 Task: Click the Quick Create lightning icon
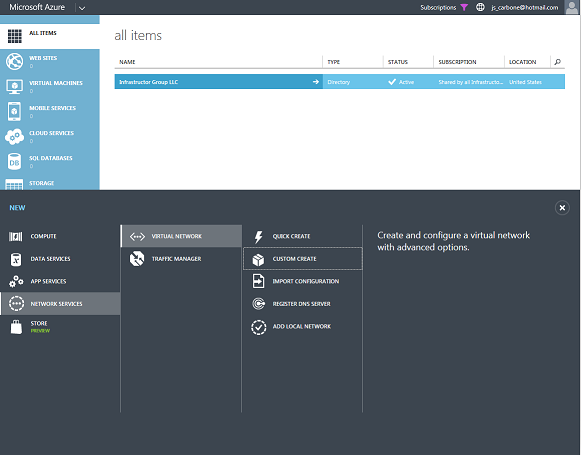[x=259, y=236]
